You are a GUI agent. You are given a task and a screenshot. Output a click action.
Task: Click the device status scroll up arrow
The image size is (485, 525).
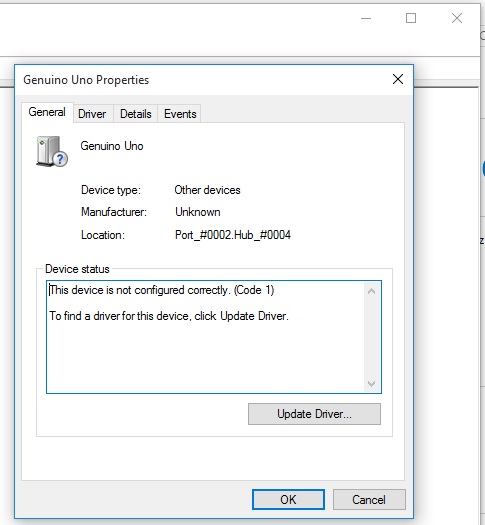371,291
